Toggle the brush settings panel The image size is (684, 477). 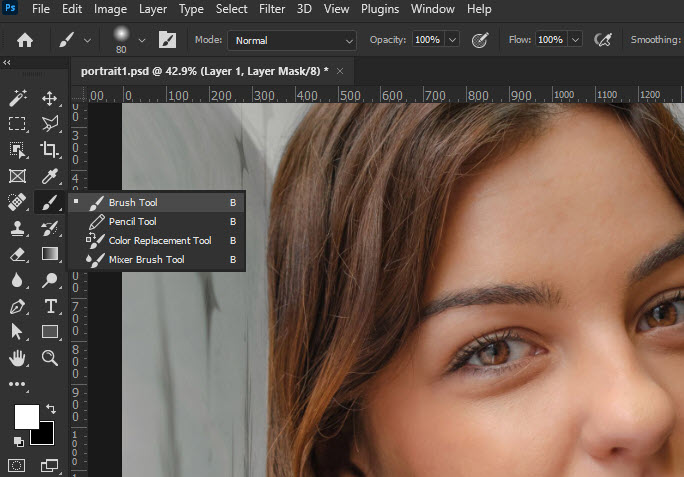(167, 40)
